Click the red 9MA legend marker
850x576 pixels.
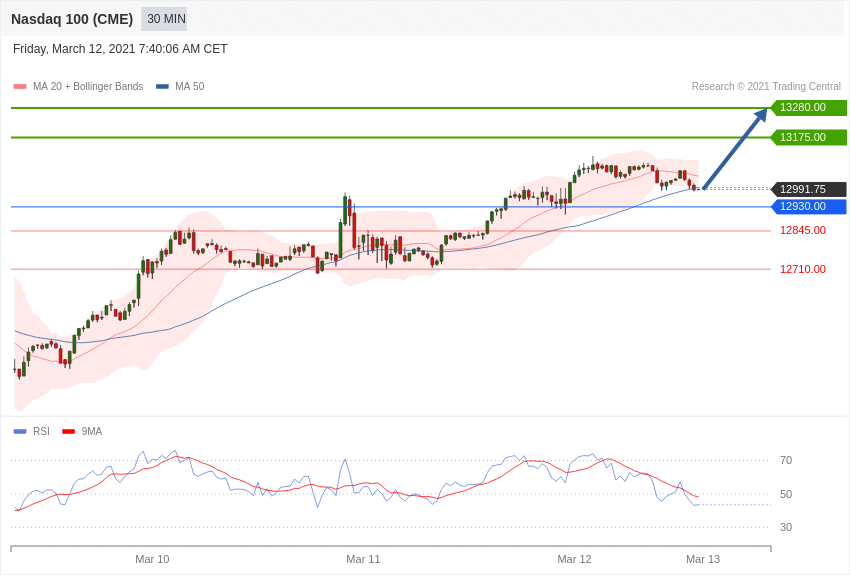pos(68,432)
